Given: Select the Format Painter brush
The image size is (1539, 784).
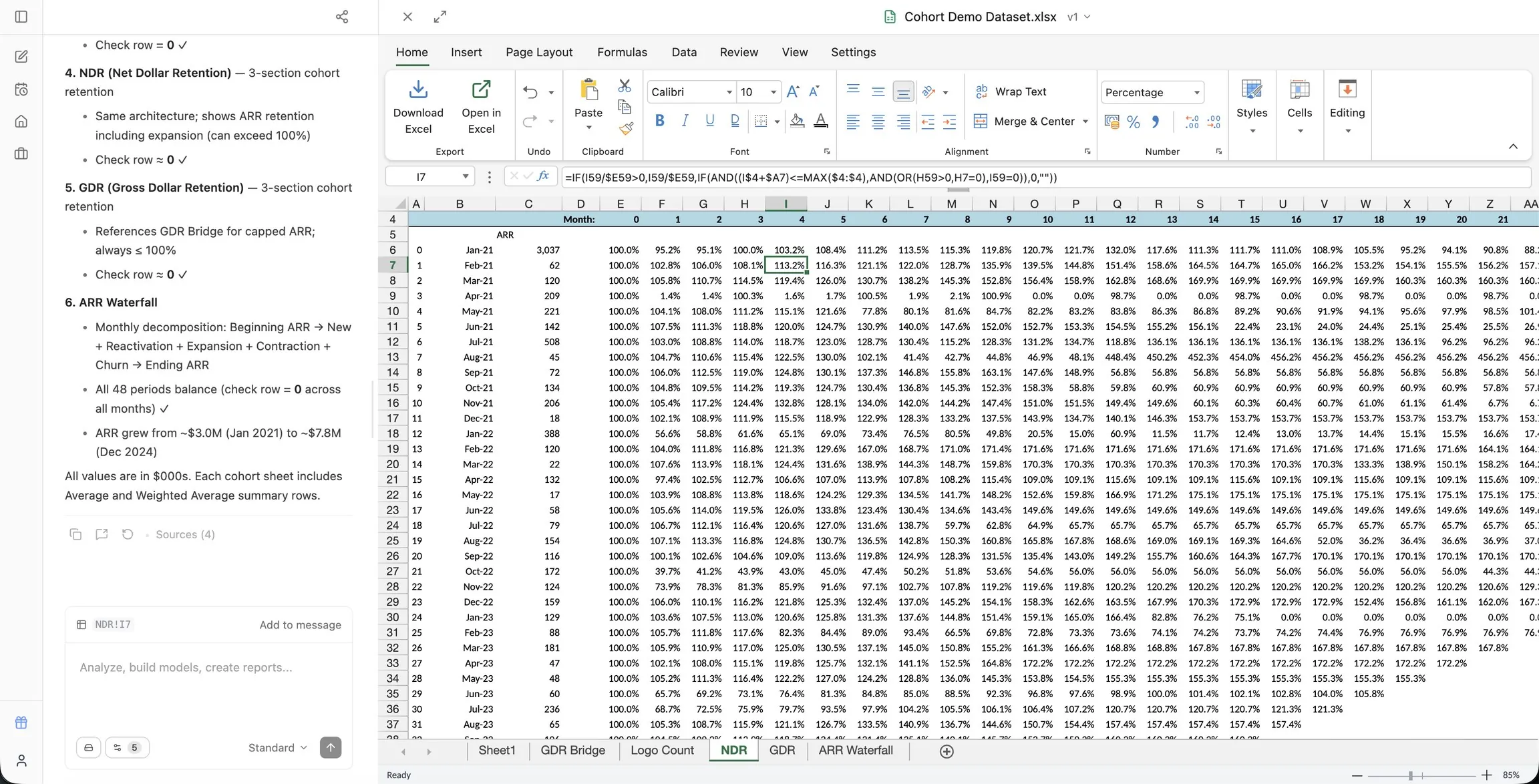Looking at the screenshot, I should coord(626,128).
